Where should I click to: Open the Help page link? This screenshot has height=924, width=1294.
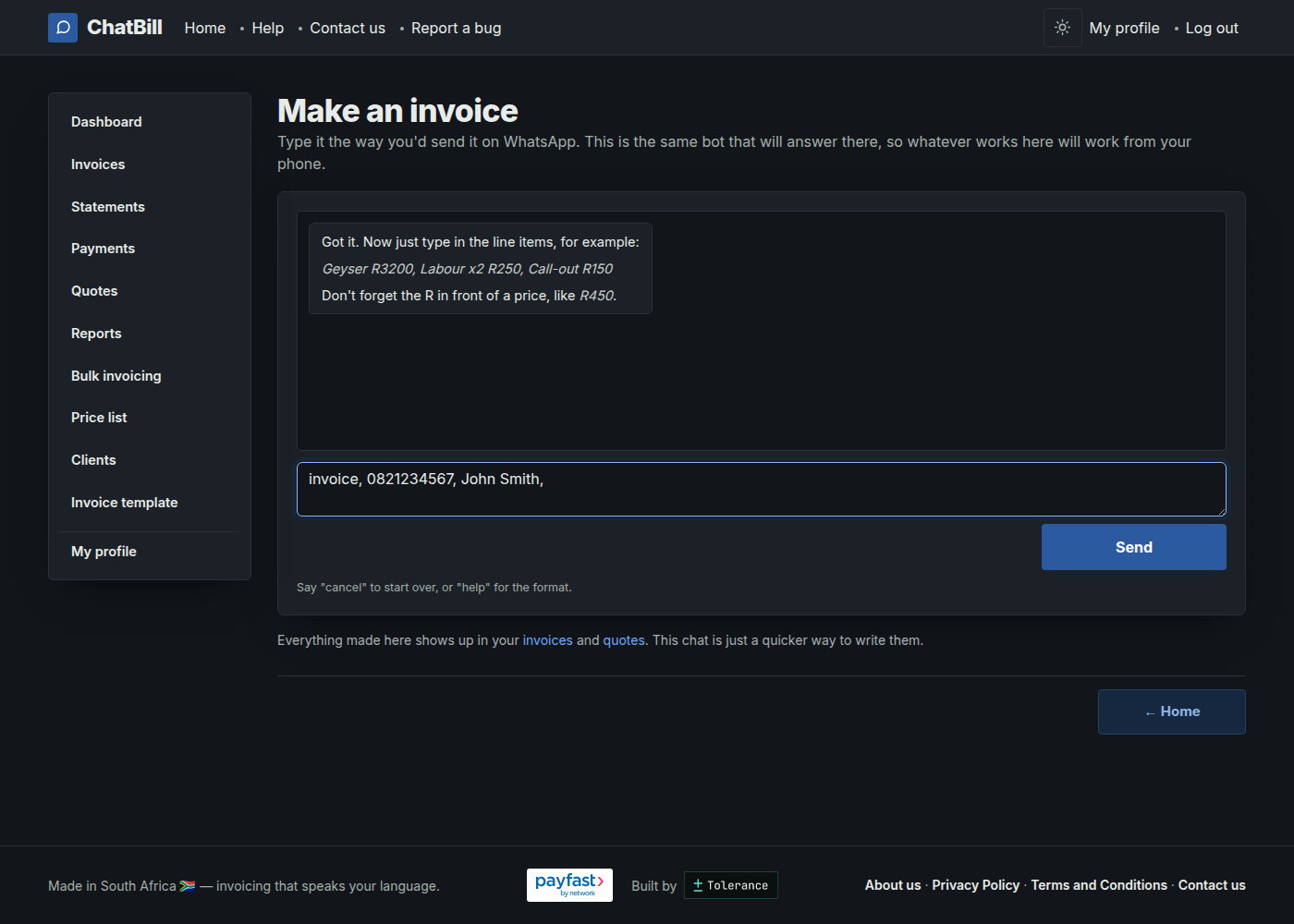point(268,28)
